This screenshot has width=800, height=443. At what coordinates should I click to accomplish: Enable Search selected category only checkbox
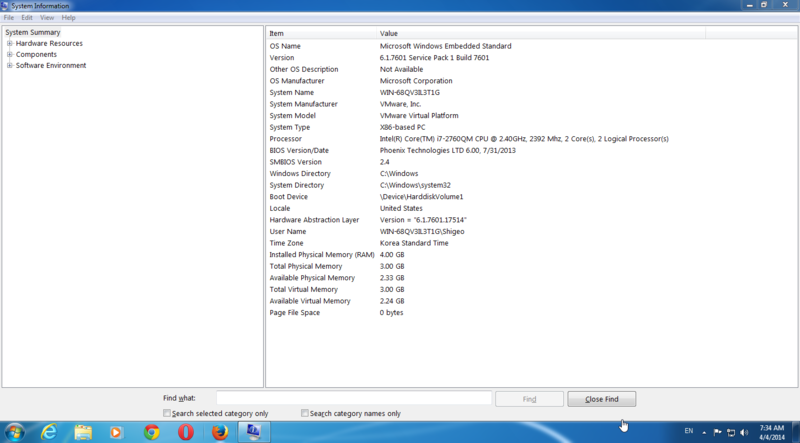167,413
